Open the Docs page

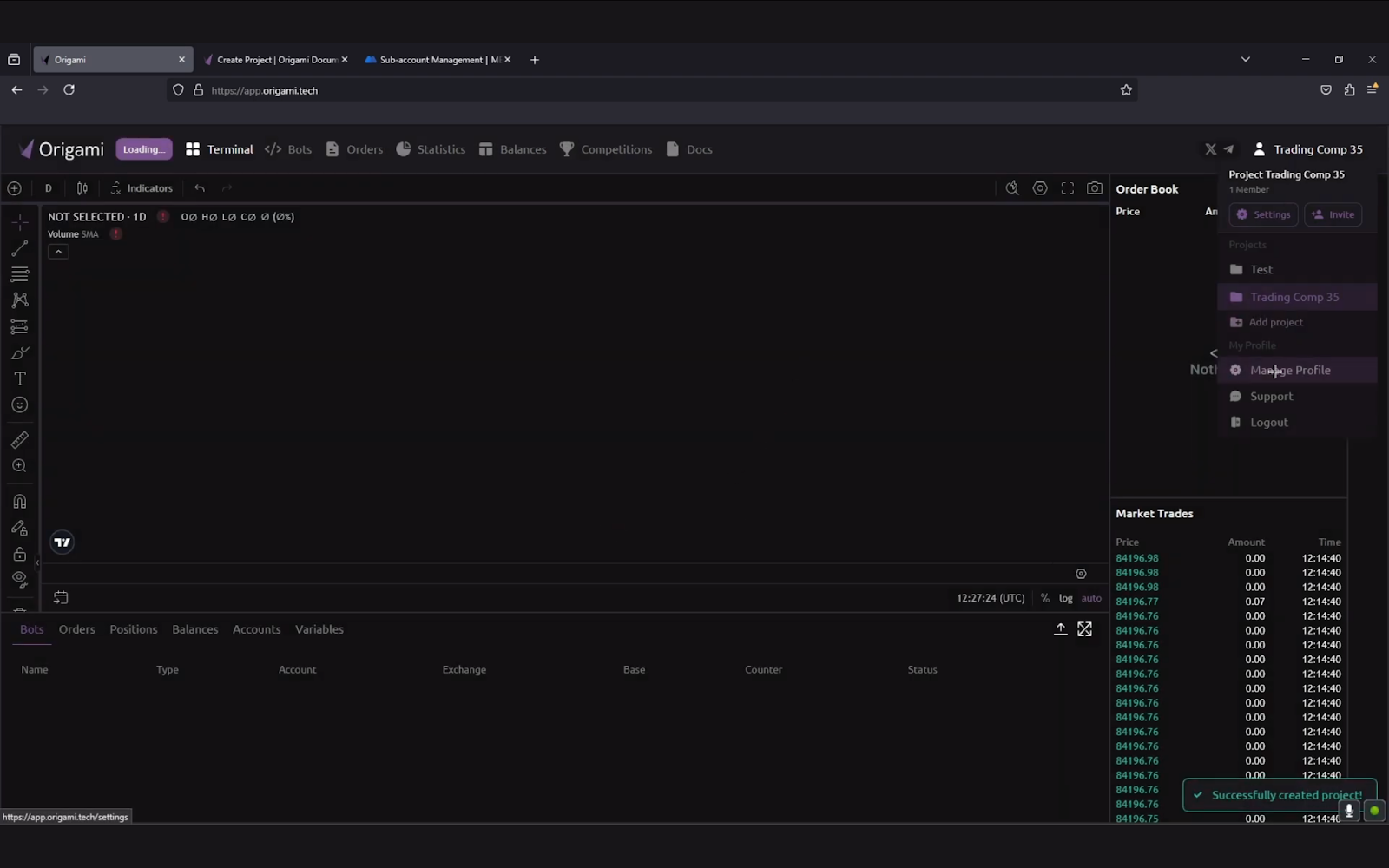click(x=689, y=149)
